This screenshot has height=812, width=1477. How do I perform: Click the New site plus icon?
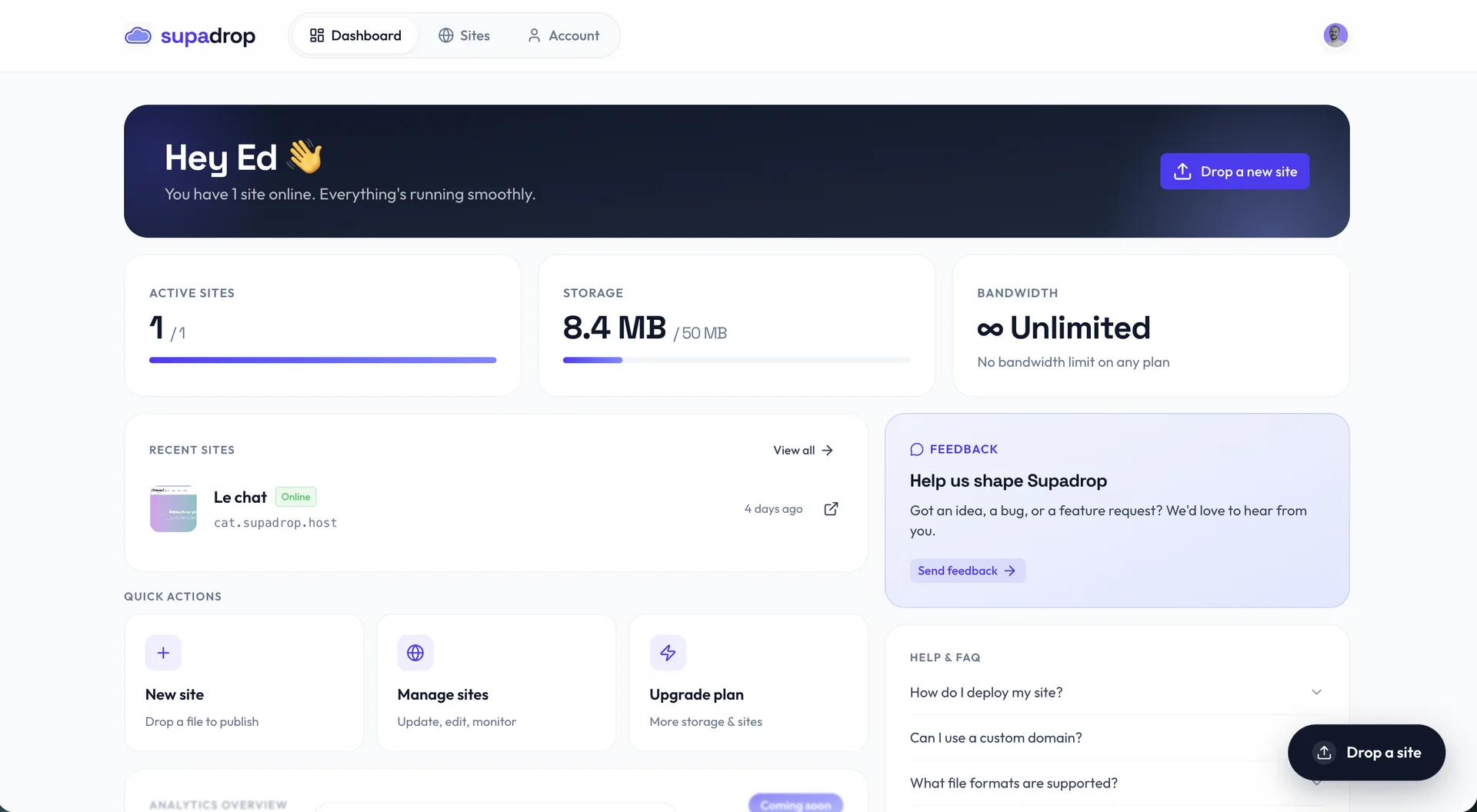pos(163,653)
